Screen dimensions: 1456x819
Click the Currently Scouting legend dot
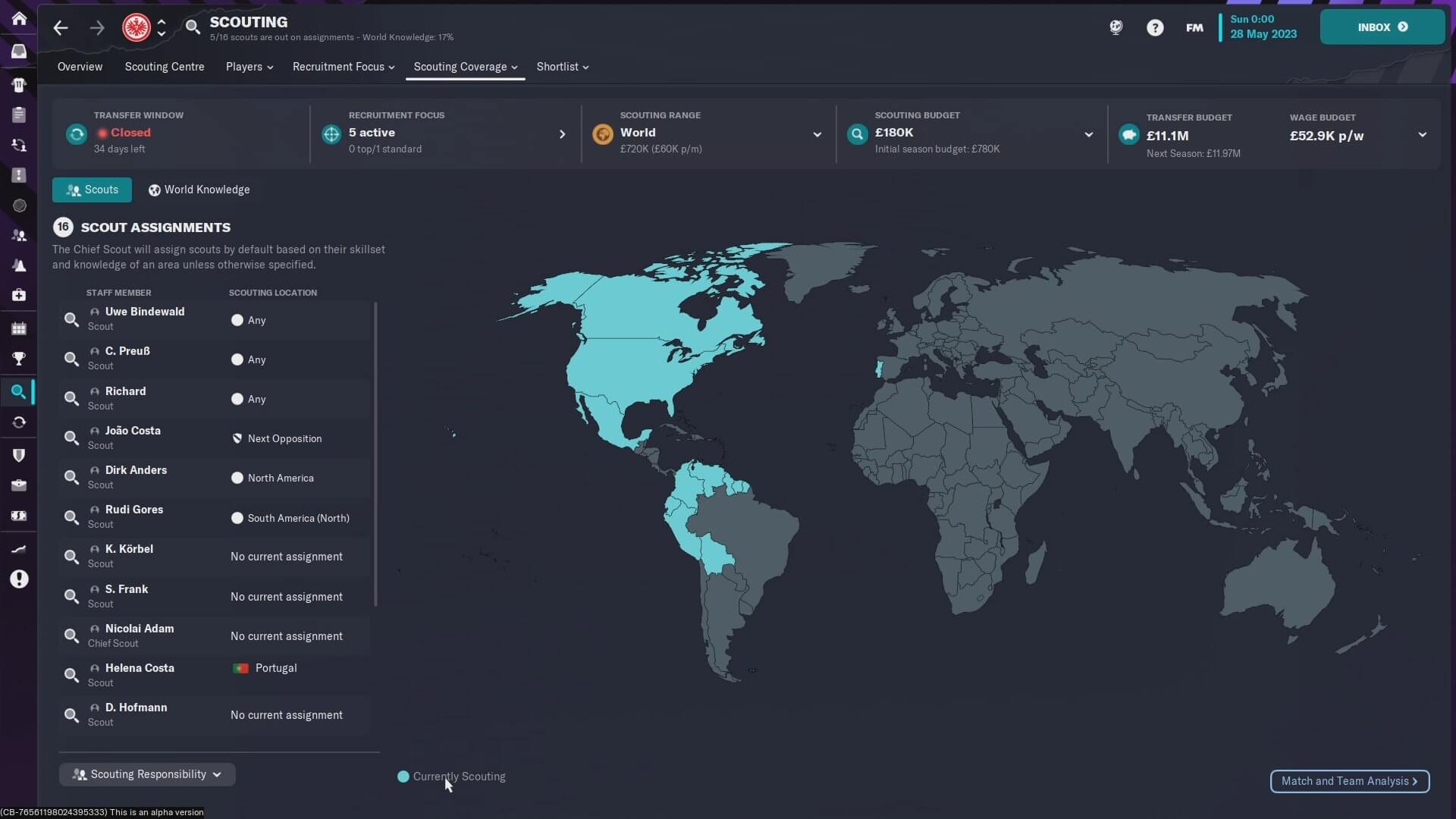tap(403, 777)
